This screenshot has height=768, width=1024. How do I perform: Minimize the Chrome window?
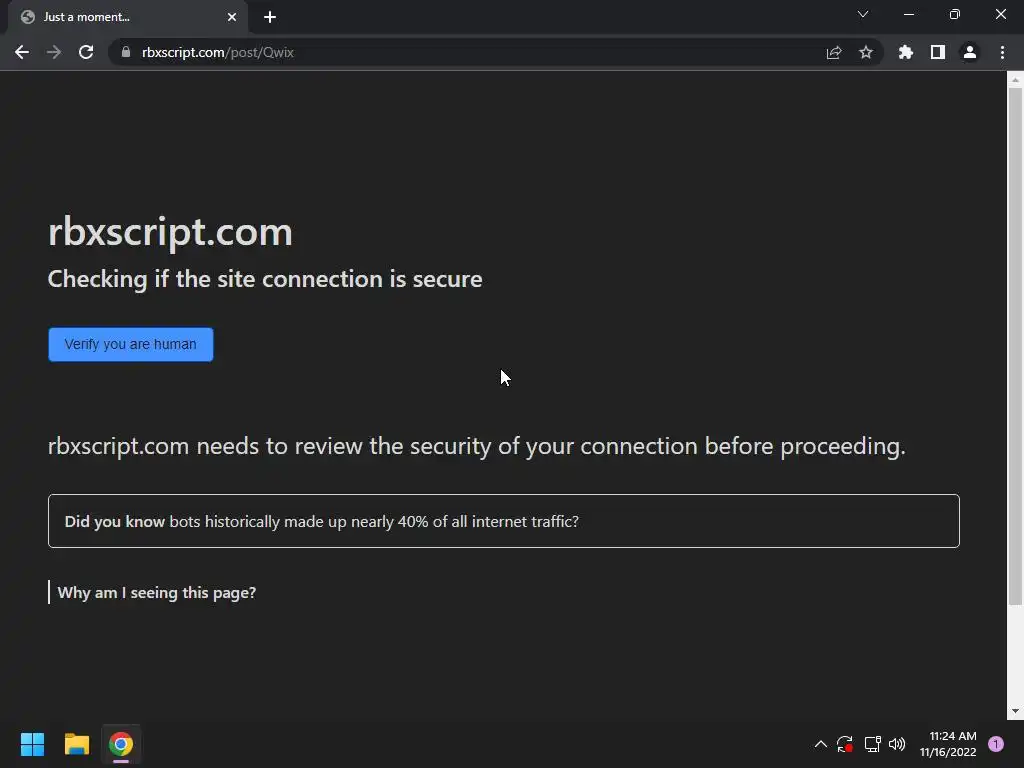(x=909, y=14)
